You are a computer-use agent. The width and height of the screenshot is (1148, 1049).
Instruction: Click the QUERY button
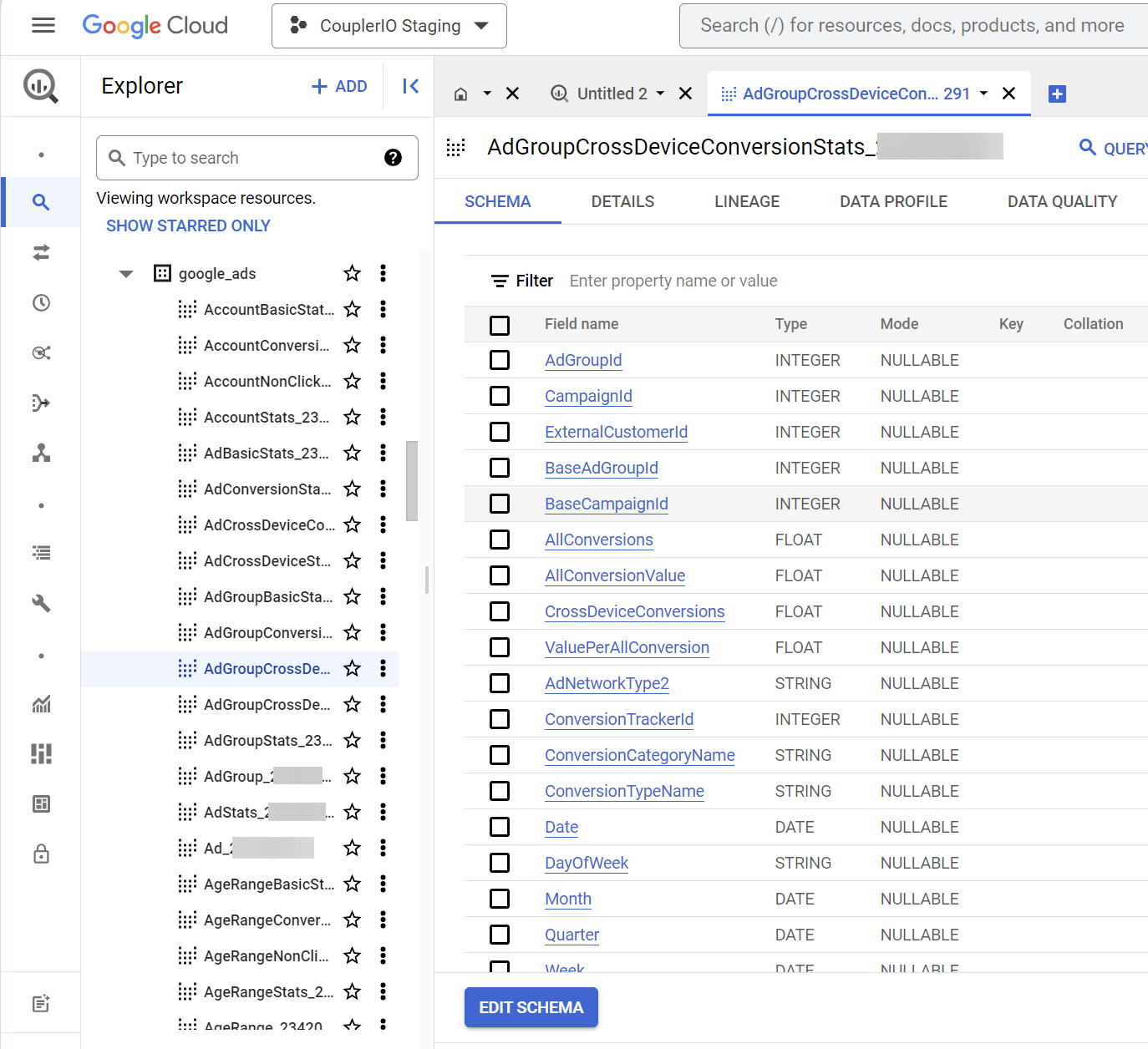(x=1113, y=148)
